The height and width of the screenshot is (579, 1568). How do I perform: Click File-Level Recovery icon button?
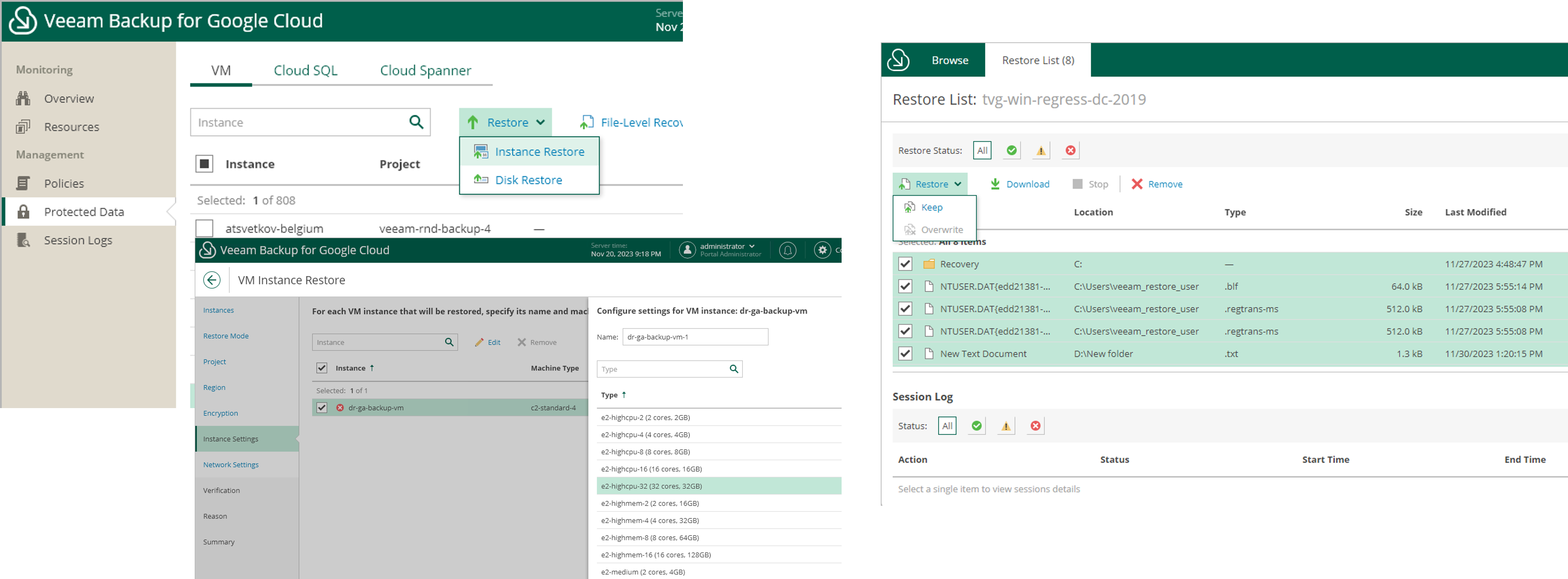(586, 122)
